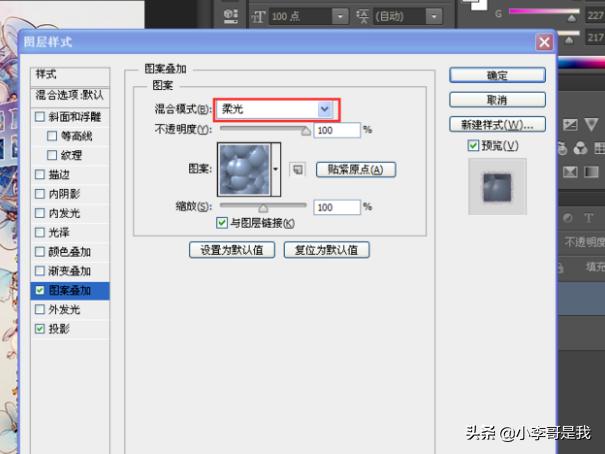
Task: Select 图案叠加 in the styles list
Action: click(69, 290)
